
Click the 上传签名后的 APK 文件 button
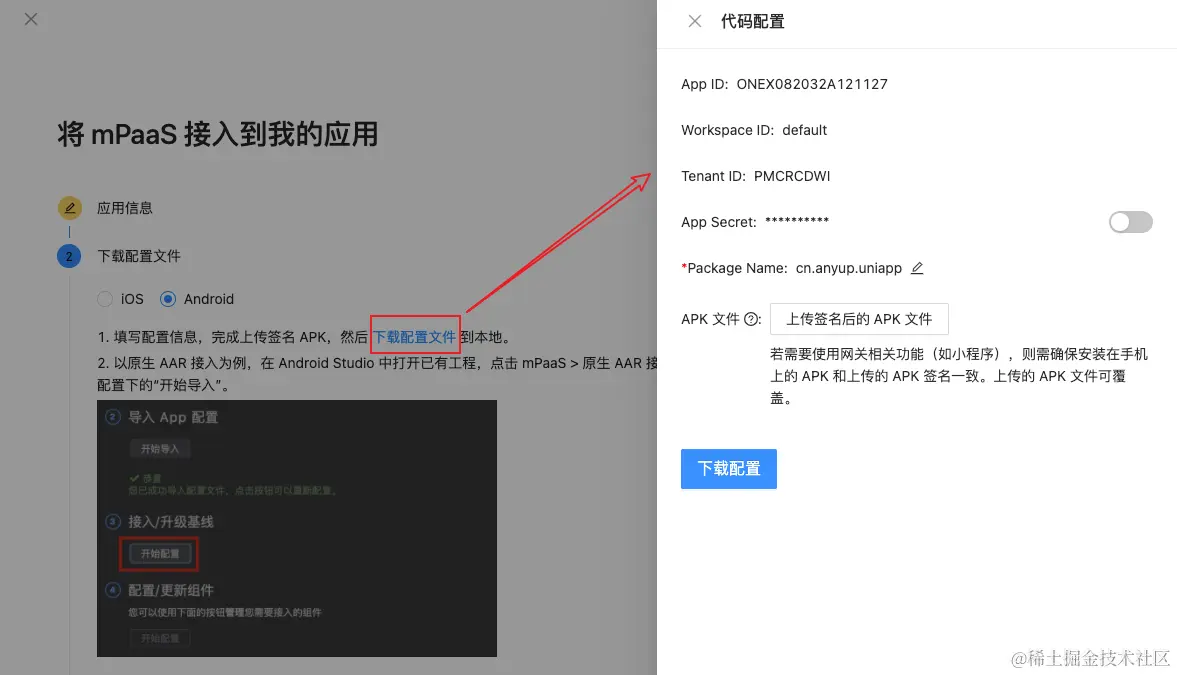tap(858, 319)
